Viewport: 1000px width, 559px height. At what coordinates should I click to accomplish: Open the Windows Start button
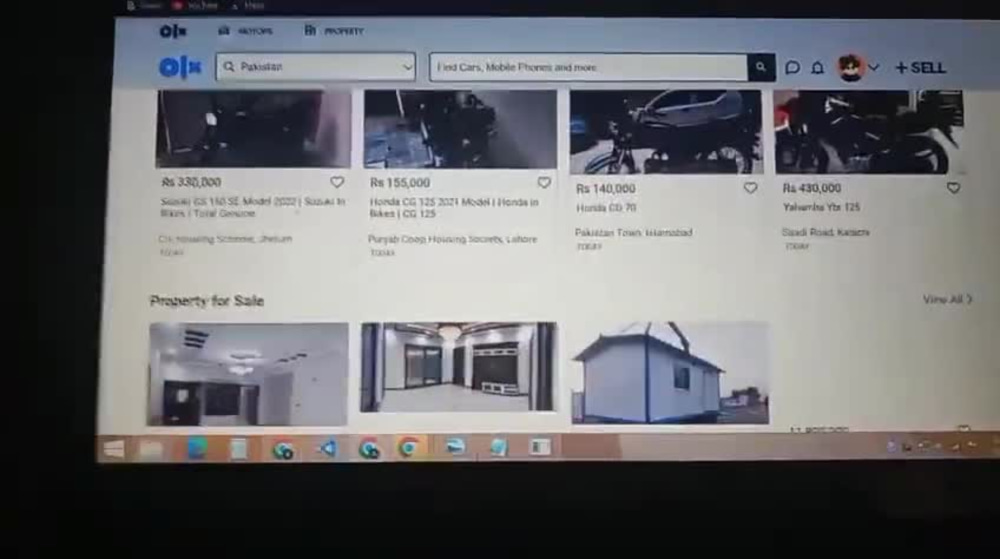coord(114,449)
